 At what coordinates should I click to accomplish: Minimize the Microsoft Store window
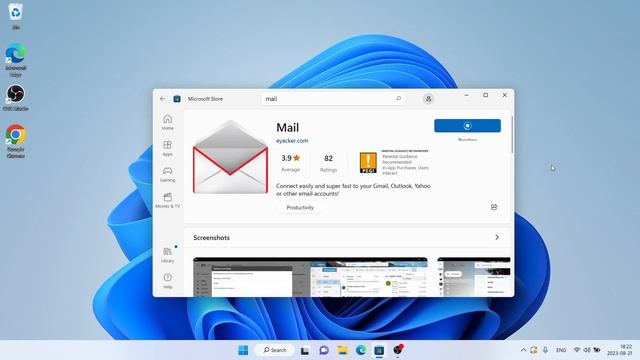pyautogui.click(x=467, y=95)
